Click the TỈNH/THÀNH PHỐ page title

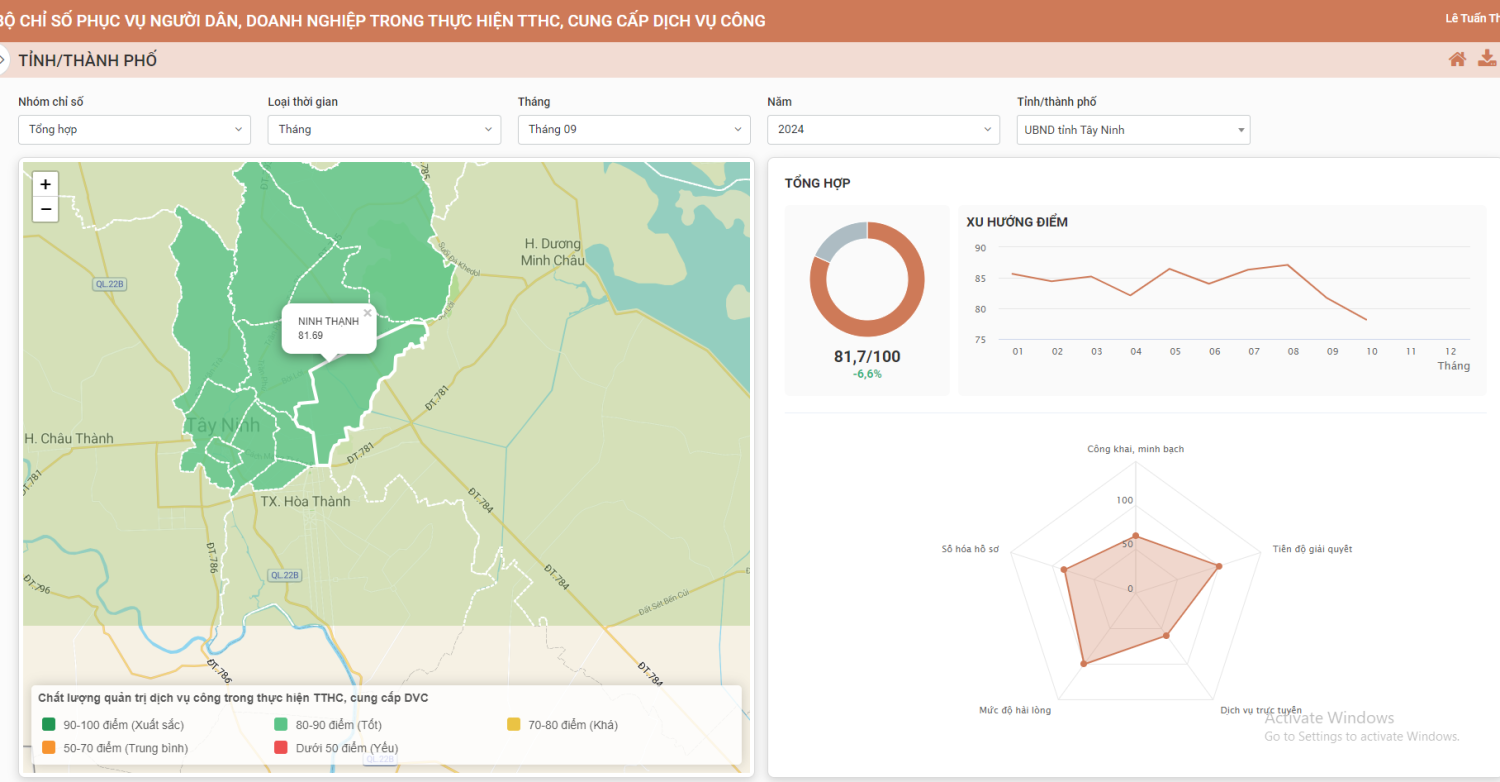point(88,60)
